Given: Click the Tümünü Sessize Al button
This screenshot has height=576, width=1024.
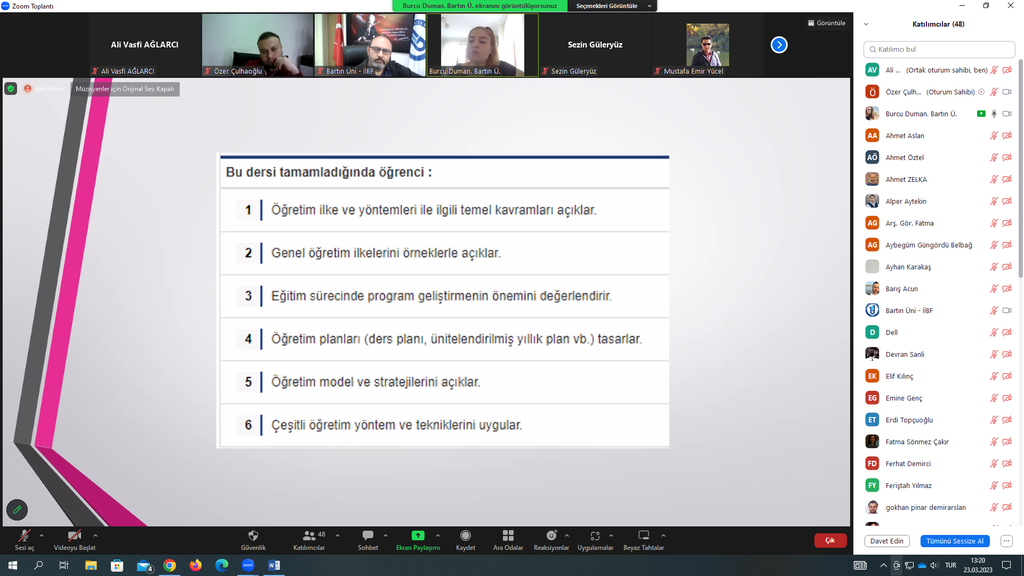Looking at the screenshot, I should pyautogui.click(x=953, y=541).
